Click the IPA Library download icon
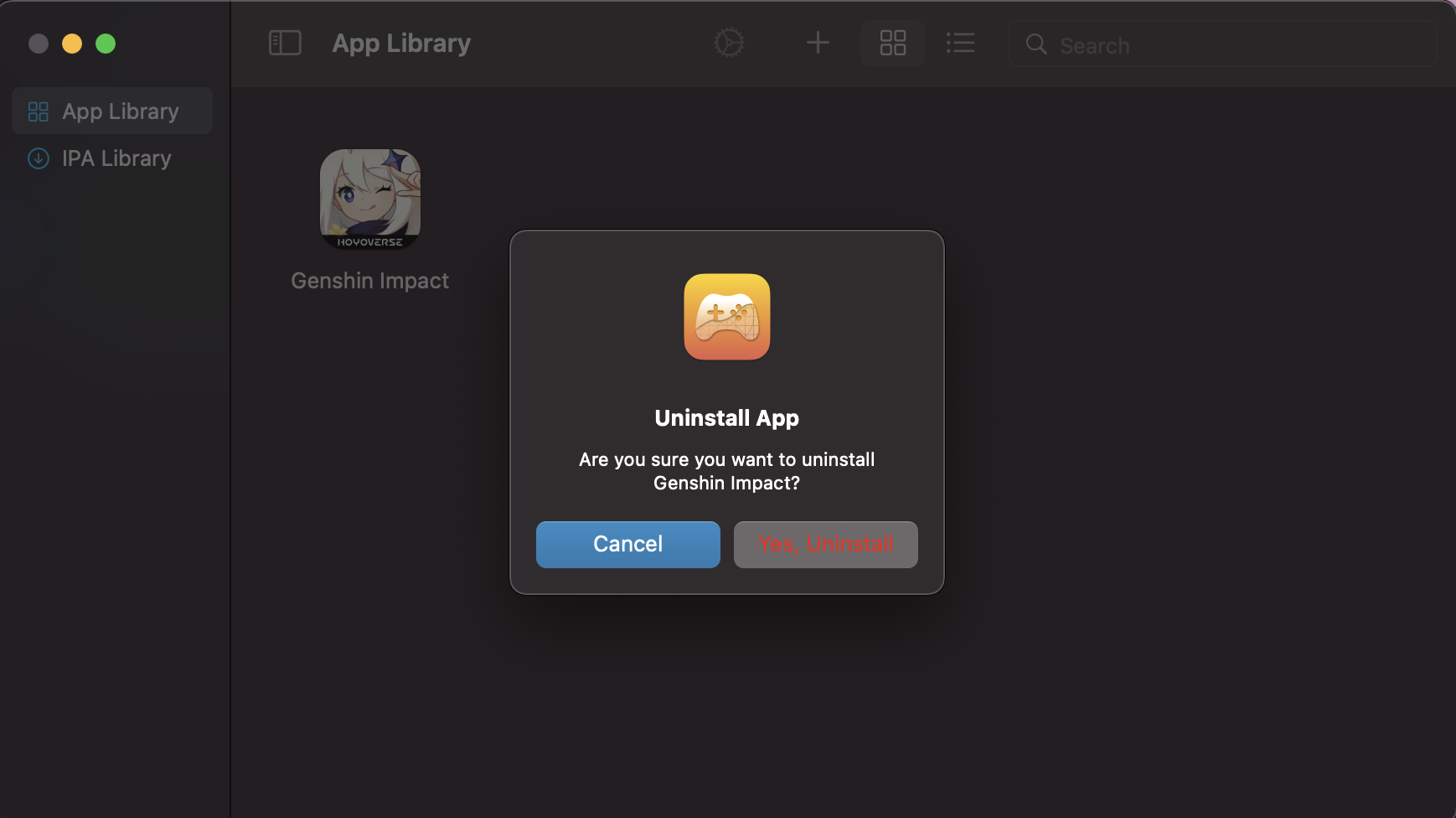 tap(39, 158)
